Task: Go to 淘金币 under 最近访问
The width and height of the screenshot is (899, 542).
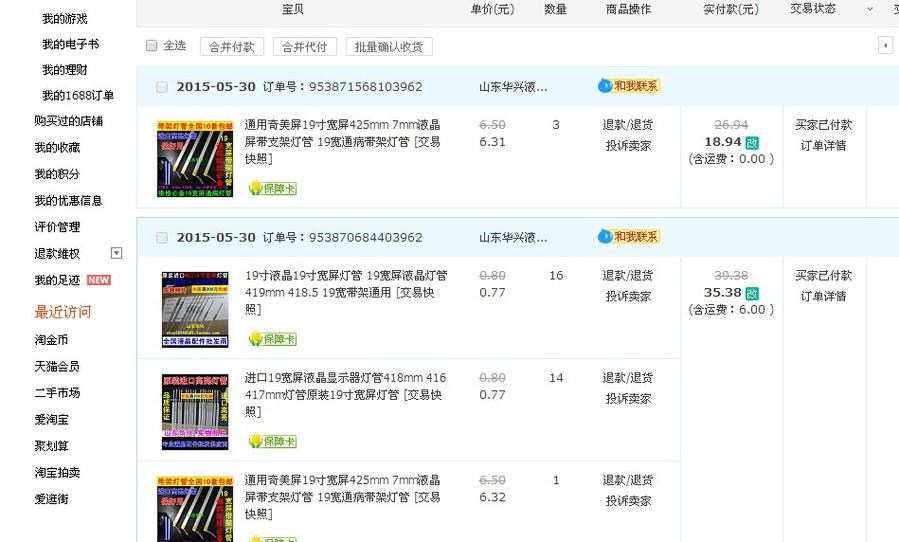Action: [51, 340]
